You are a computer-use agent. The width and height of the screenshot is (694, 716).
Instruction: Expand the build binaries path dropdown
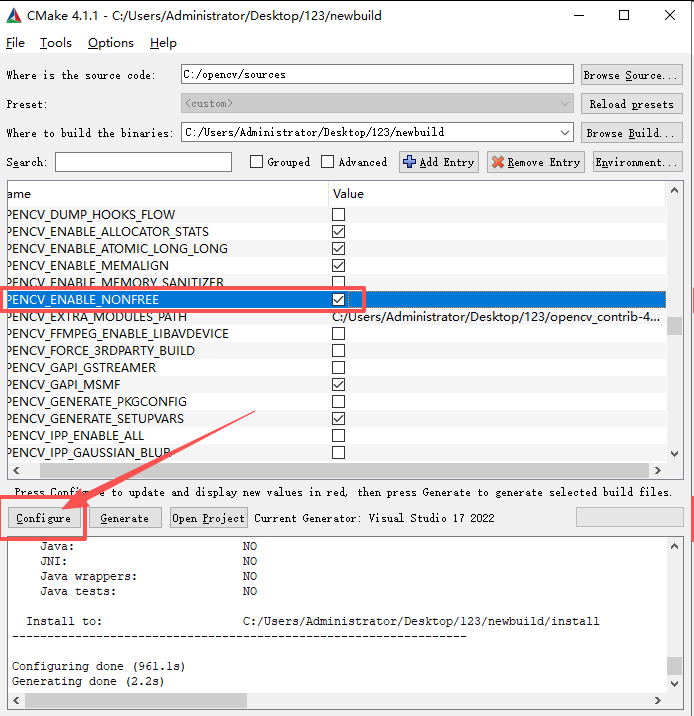coord(564,132)
